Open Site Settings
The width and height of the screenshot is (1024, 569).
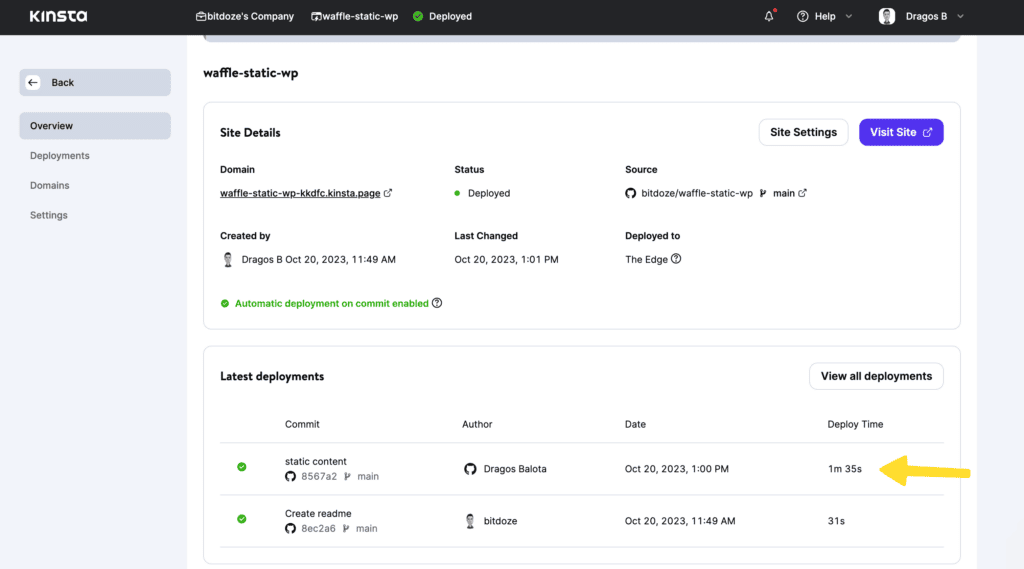(803, 132)
